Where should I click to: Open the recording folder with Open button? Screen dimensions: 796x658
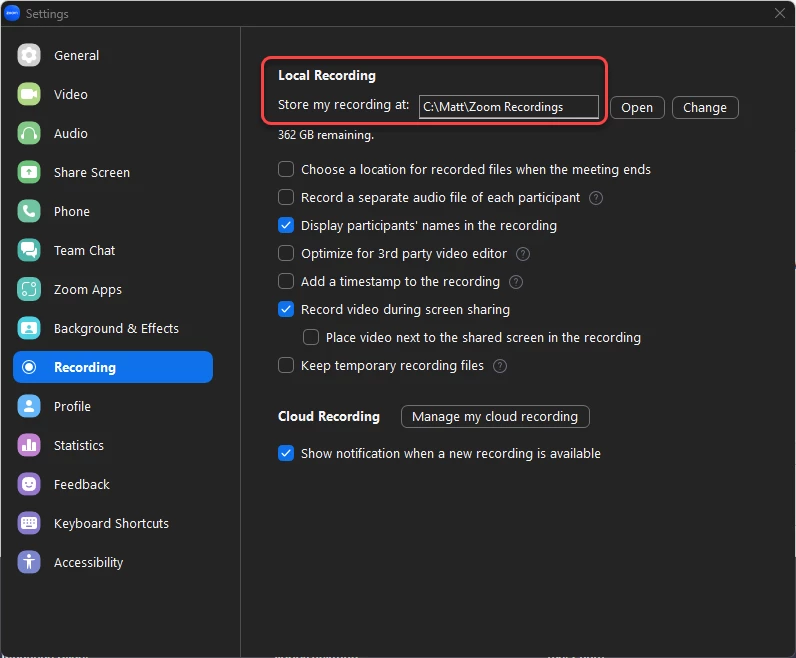click(x=637, y=108)
